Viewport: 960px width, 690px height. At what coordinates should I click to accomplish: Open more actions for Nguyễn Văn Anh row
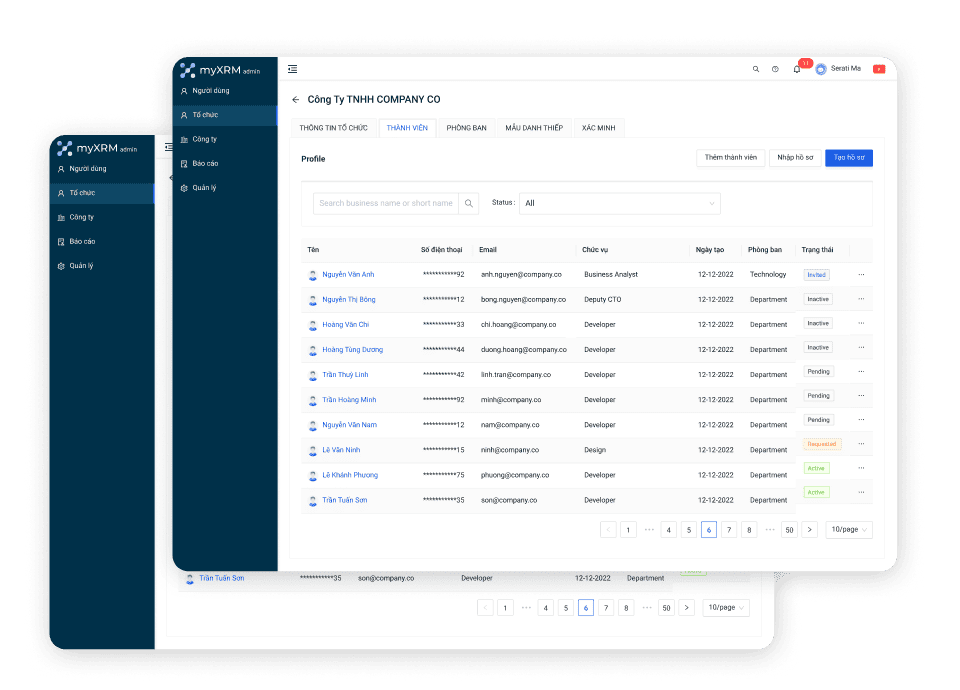861,275
